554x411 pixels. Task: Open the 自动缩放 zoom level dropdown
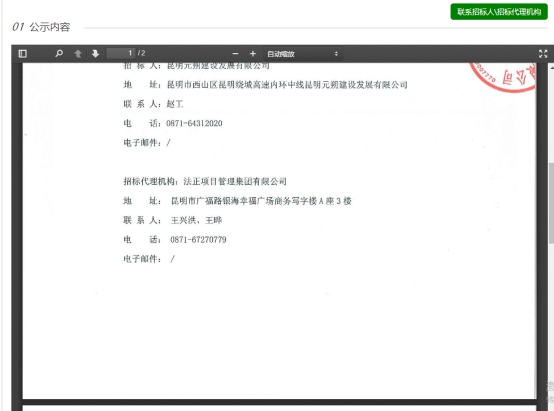click(x=303, y=54)
